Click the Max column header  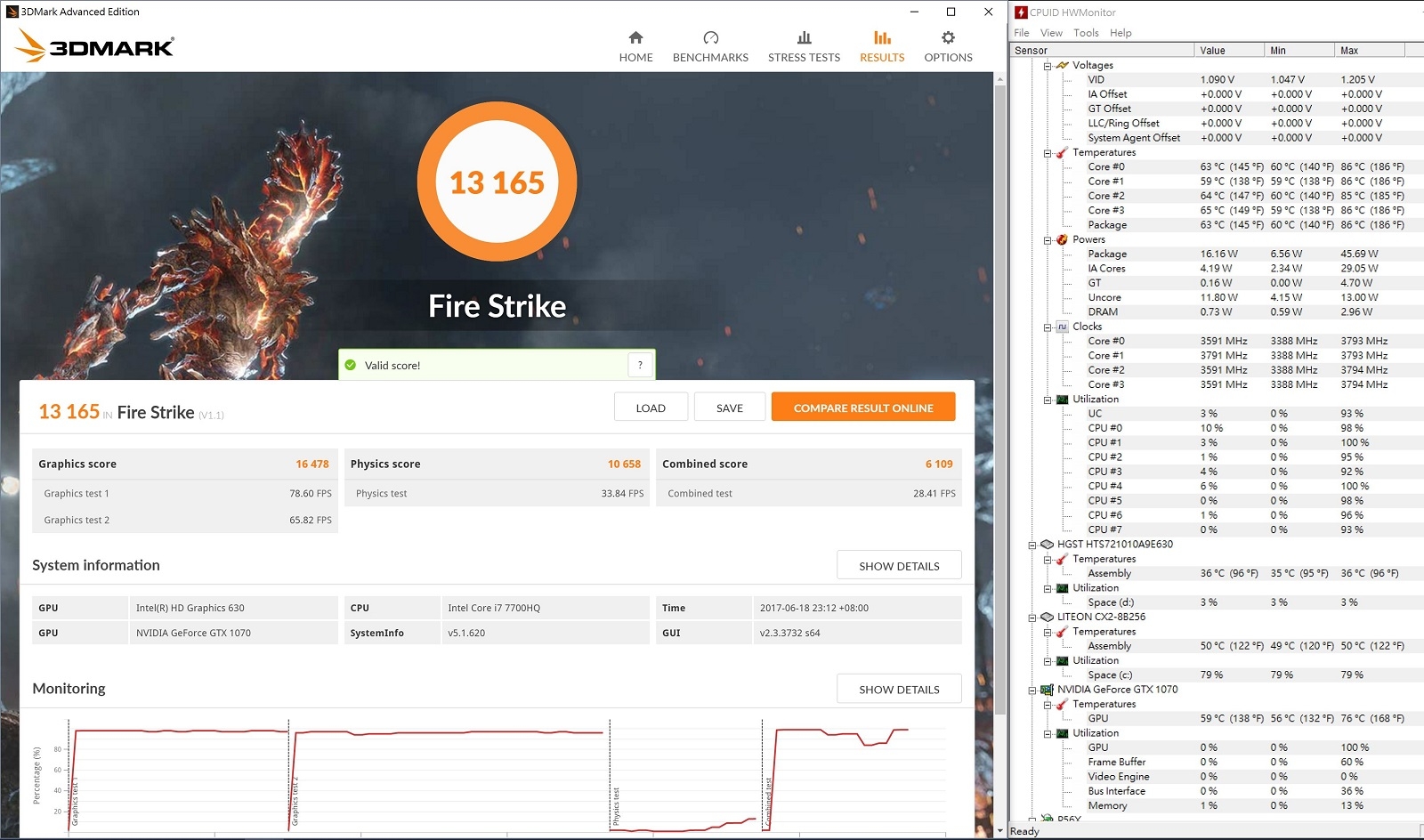pos(1370,51)
